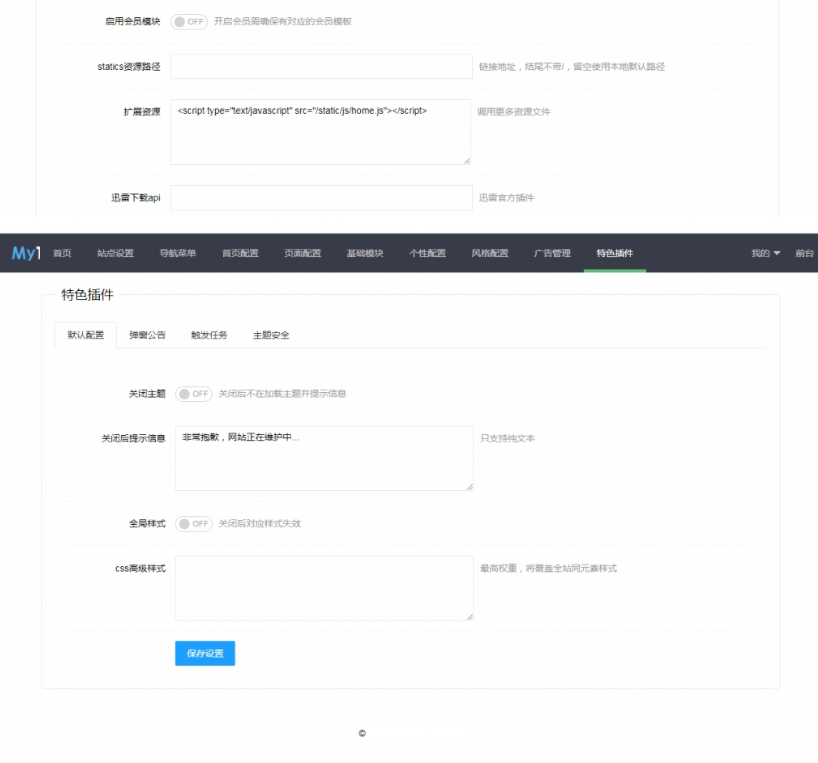Focus the statics资源路径 input field
Viewport: 818px width, 763px height.
coord(321,66)
